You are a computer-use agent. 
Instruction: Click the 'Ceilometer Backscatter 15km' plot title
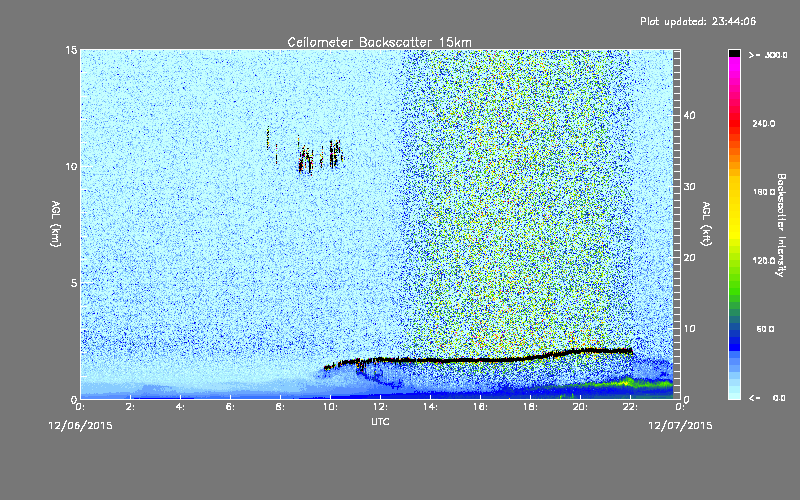point(379,42)
